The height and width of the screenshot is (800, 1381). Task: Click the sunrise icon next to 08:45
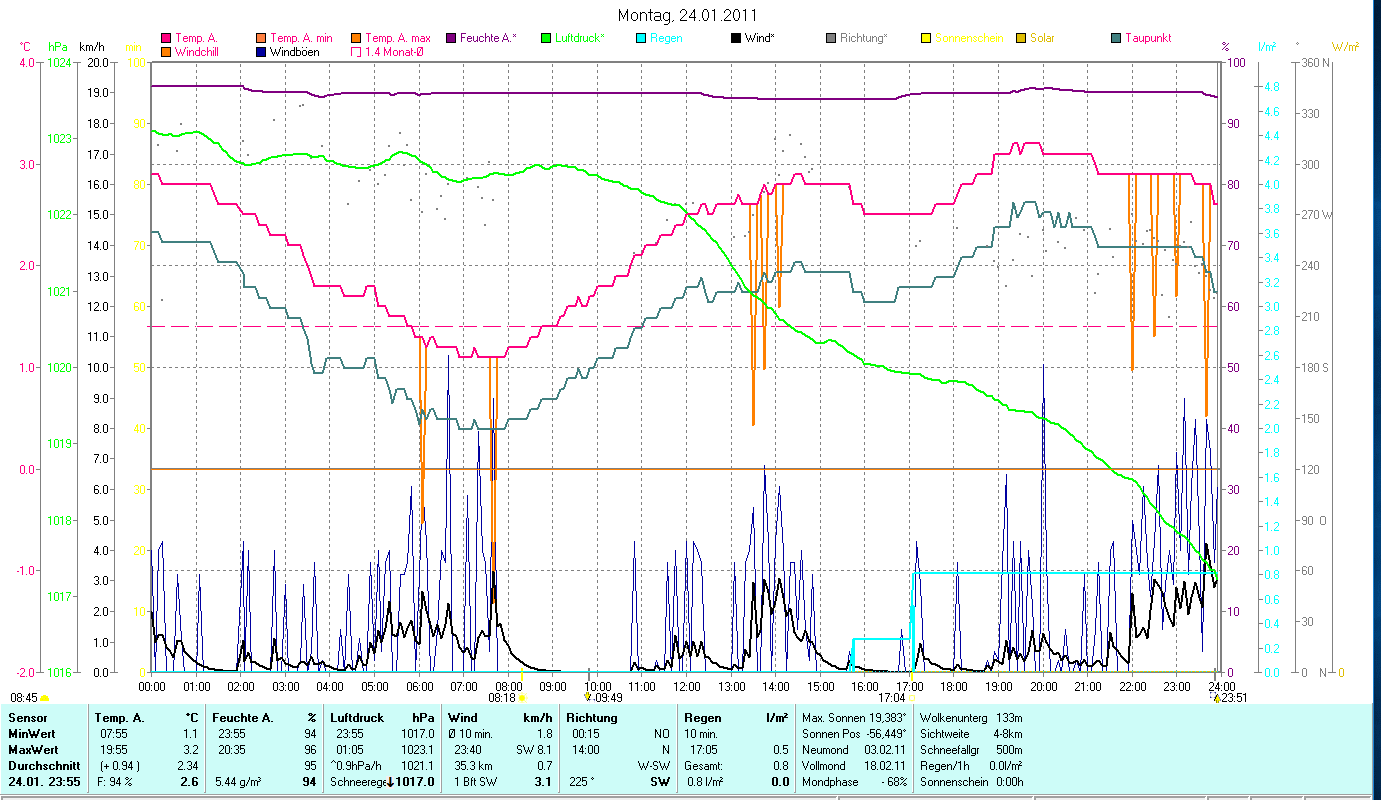(x=45, y=698)
